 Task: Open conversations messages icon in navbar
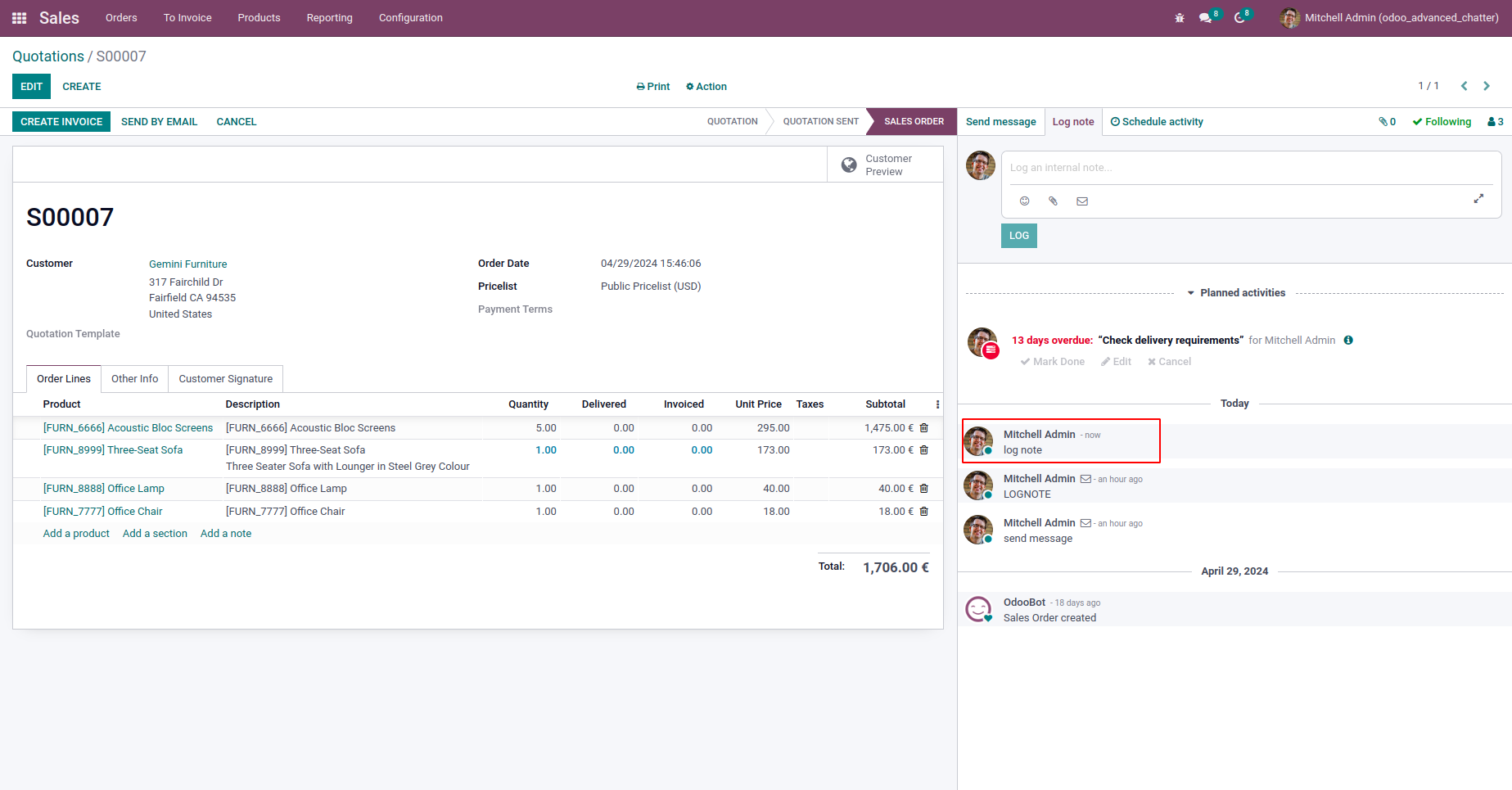coord(1205,18)
